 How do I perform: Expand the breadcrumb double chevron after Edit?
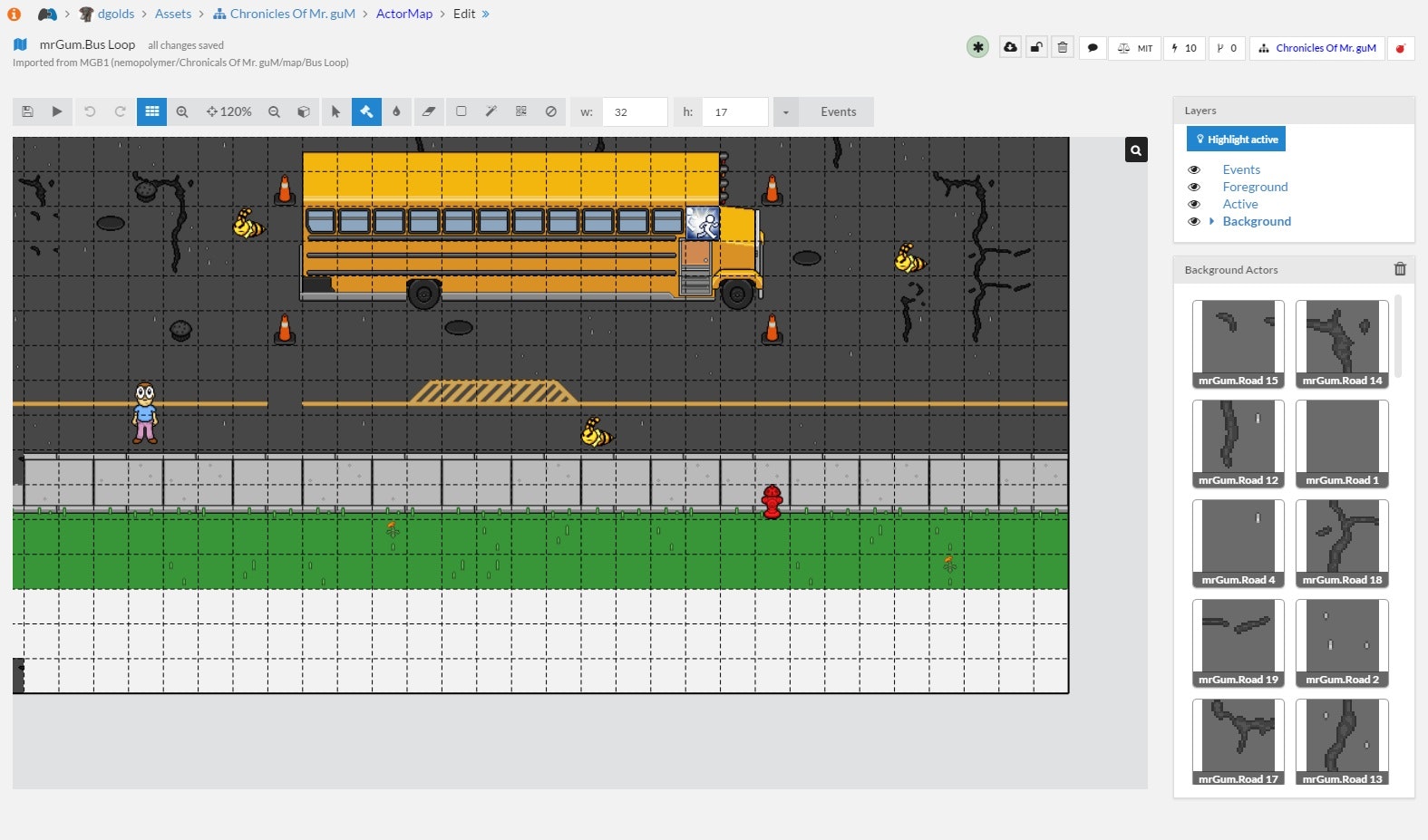pyautogui.click(x=486, y=14)
